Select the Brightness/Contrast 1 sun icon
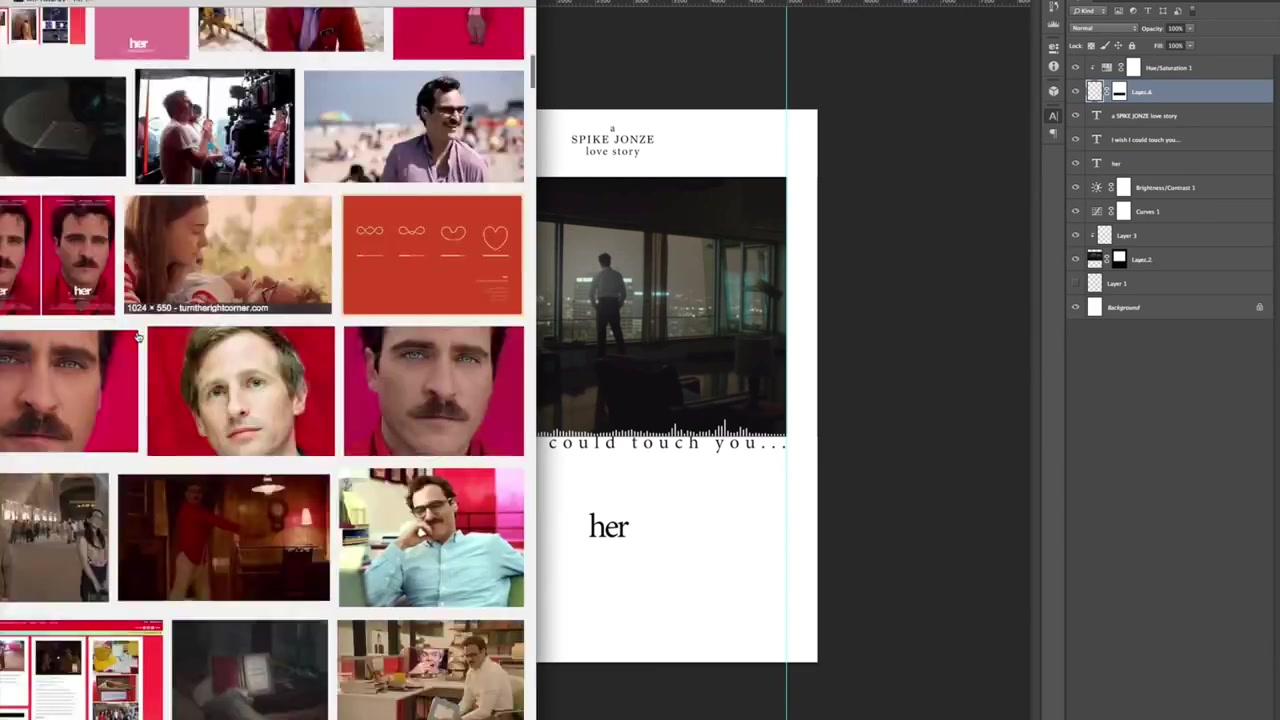 (x=1097, y=187)
